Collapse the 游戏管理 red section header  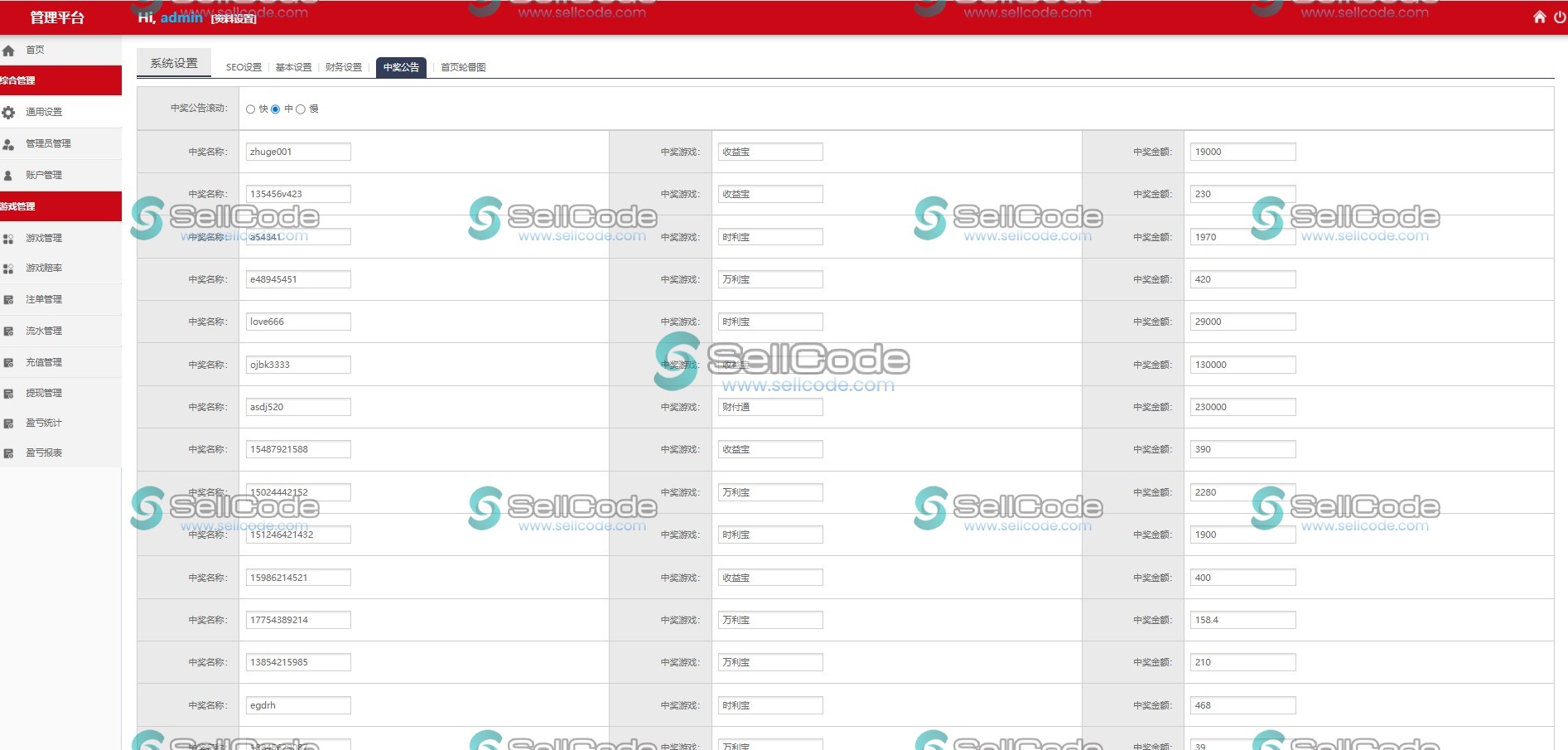point(60,206)
